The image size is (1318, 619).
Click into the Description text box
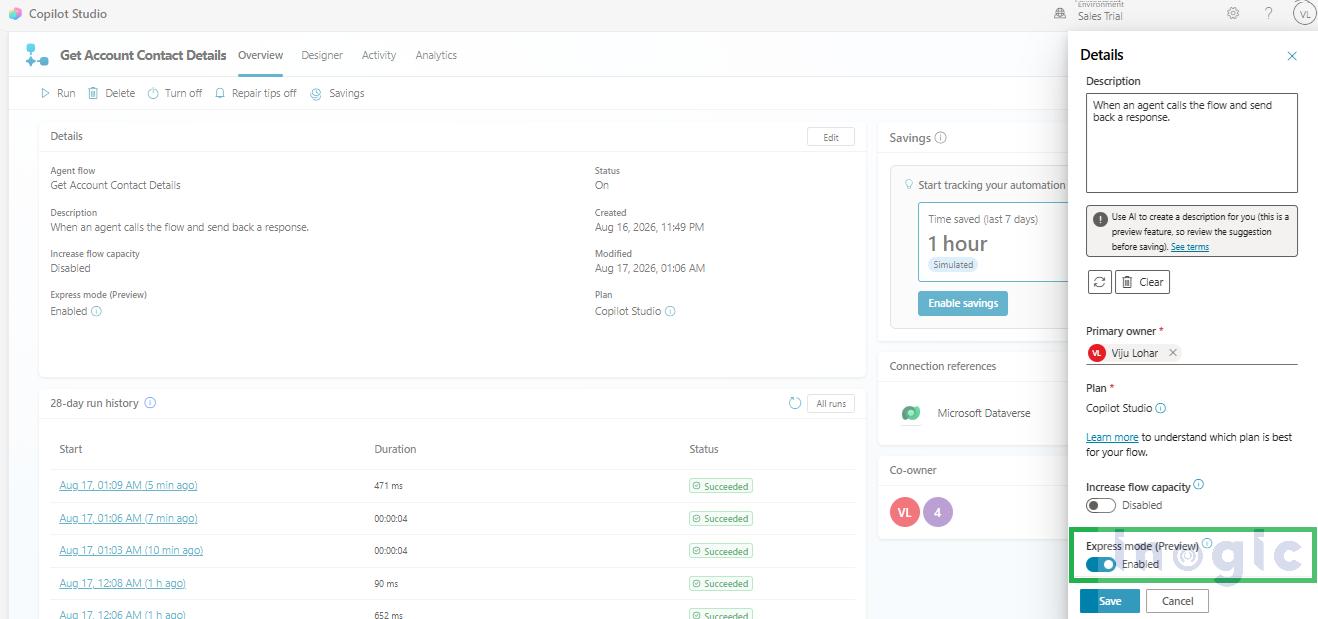coord(1192,142)
